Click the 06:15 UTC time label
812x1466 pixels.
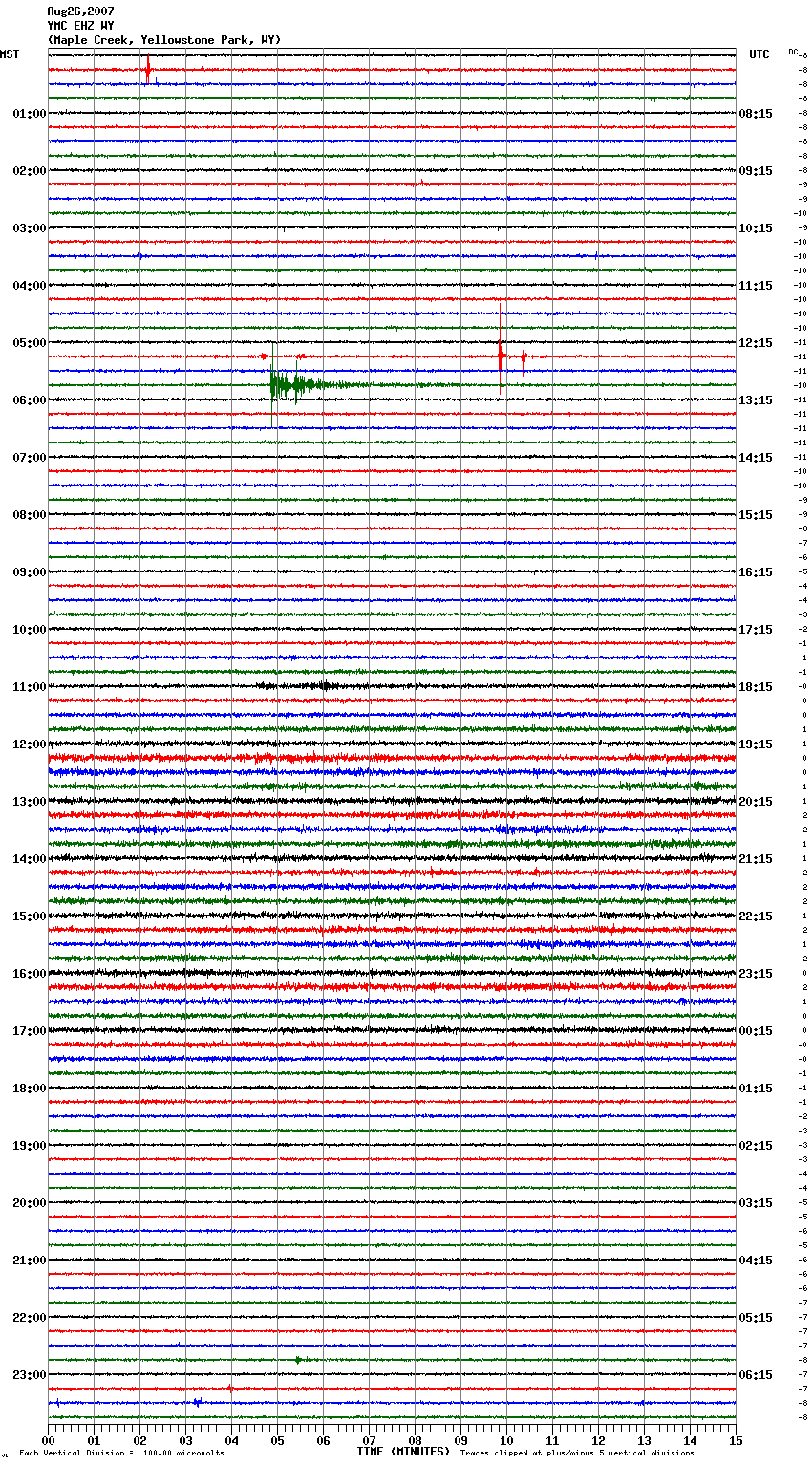pos(756,1375)
